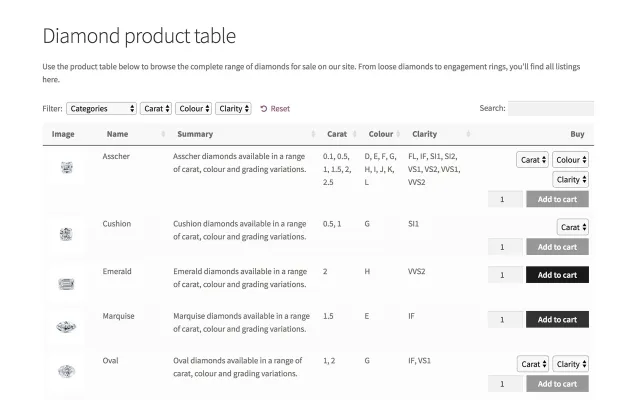This screenshot has width=640, height=400.
Task: Click quantity field for Asscher row
Action: [505, 199]
